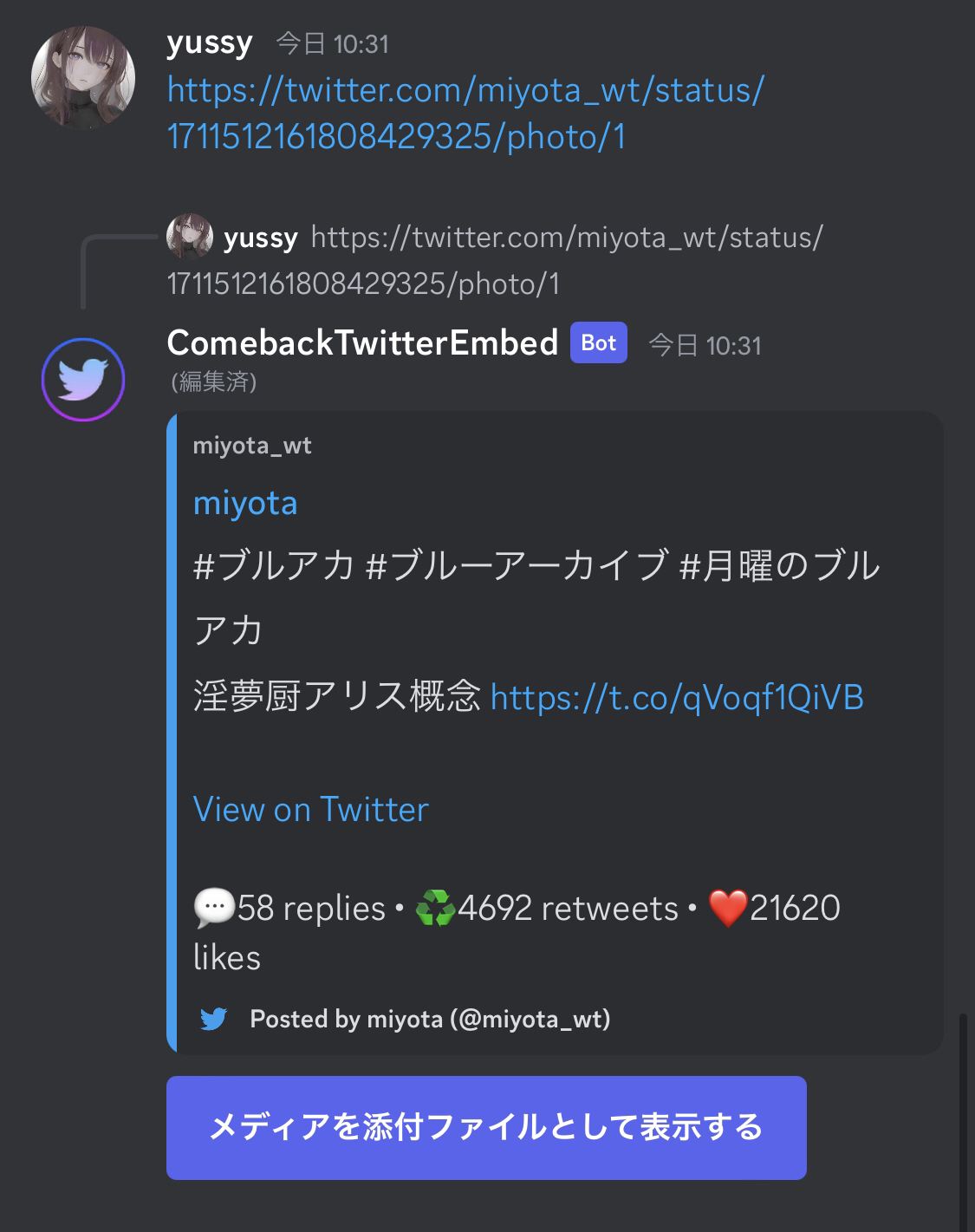Open the View on Twitter link

click(311, 809)
